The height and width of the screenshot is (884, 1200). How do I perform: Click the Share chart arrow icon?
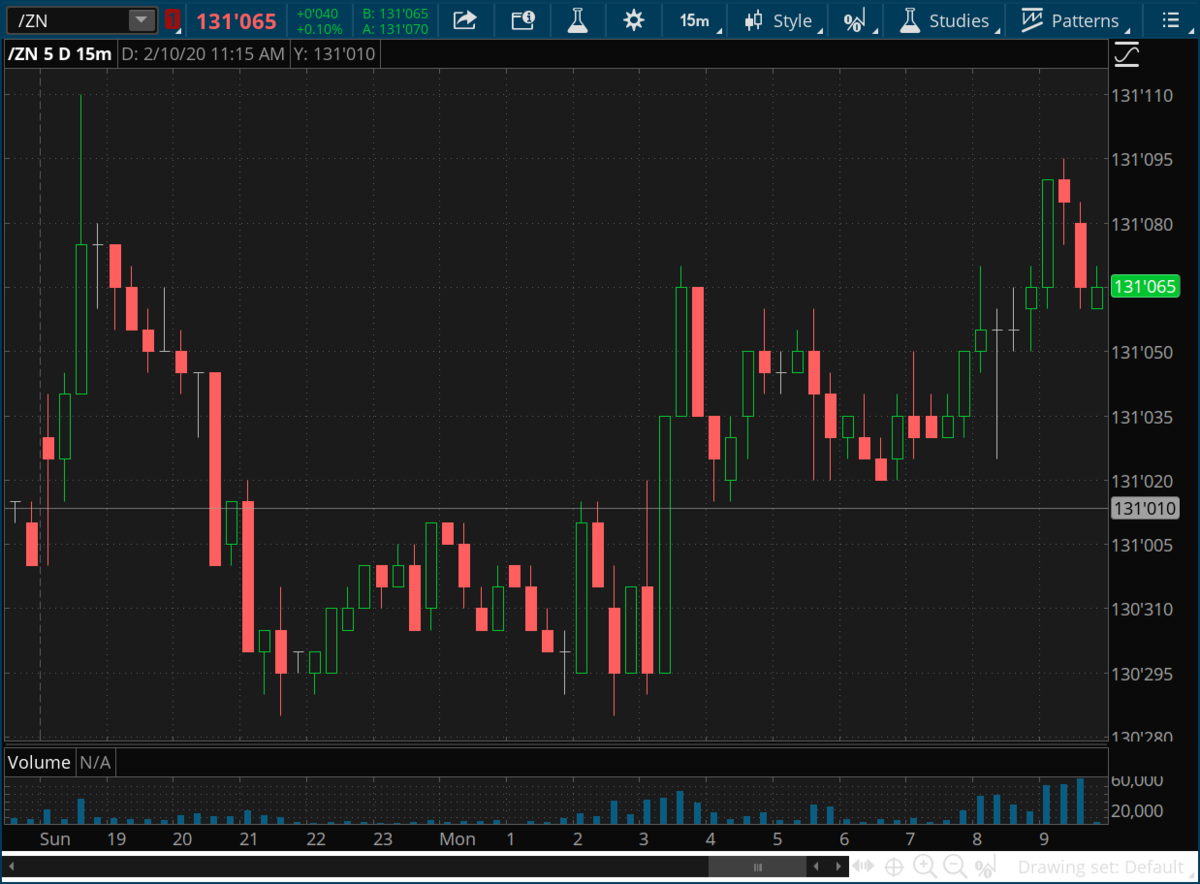pos(464,20)
